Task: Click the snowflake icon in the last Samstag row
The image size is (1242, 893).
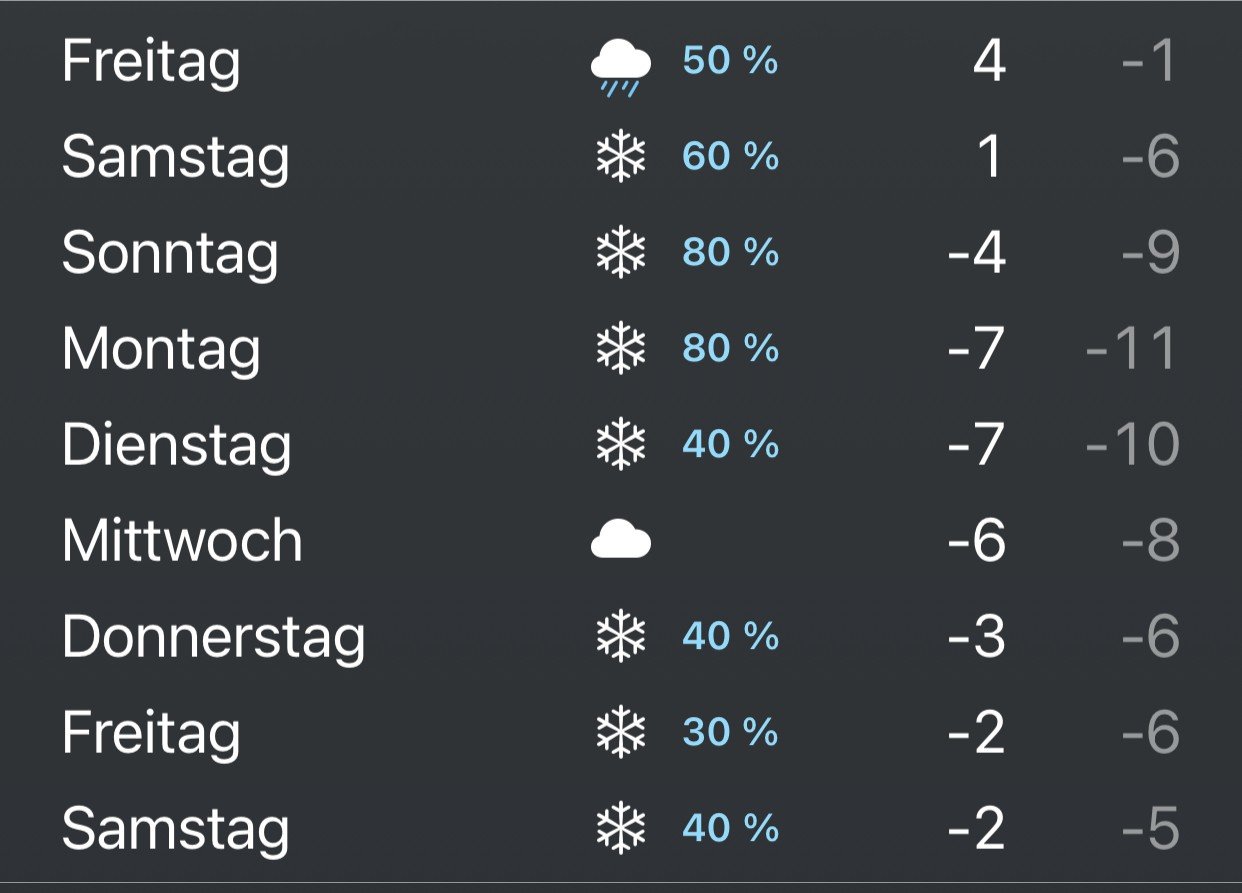Action: click(x=621, y=830)
